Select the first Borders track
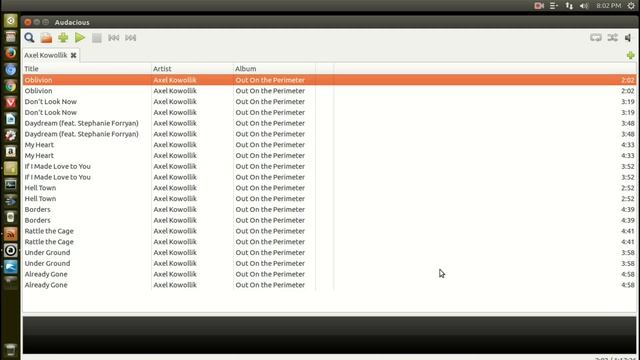The image size is (640, 360). [x=329, y=209]
